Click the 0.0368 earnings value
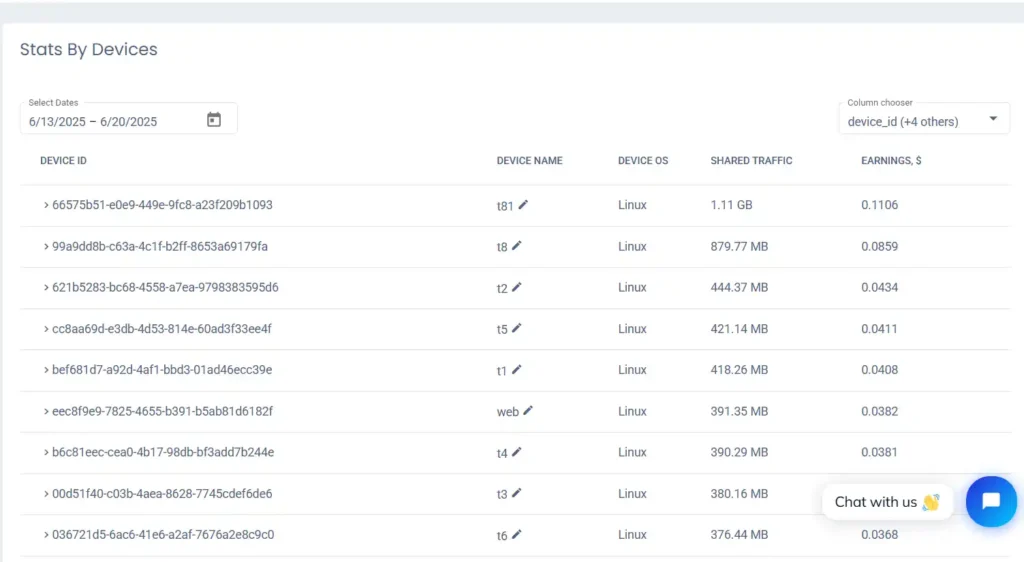 (879, 535)
